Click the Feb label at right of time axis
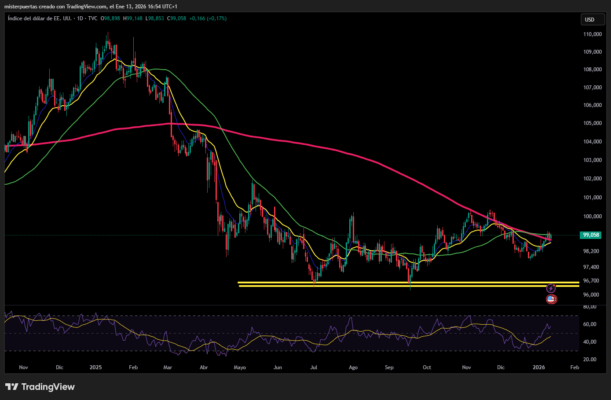This screenshot has width=611, height=400. [573, 367]
